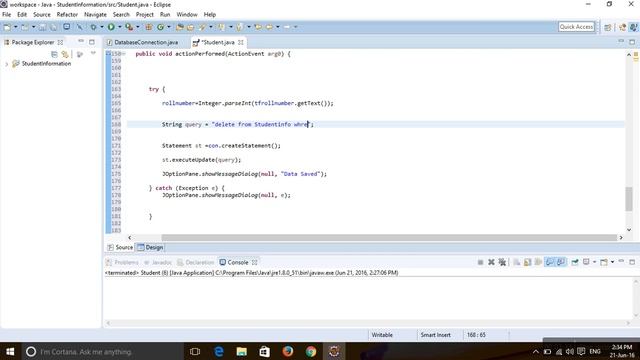Image resolution: width=640 pixels, height=360 pixels.
Task: Click the monitor toolbar icon beside Save All
Action: click(67, 27)
